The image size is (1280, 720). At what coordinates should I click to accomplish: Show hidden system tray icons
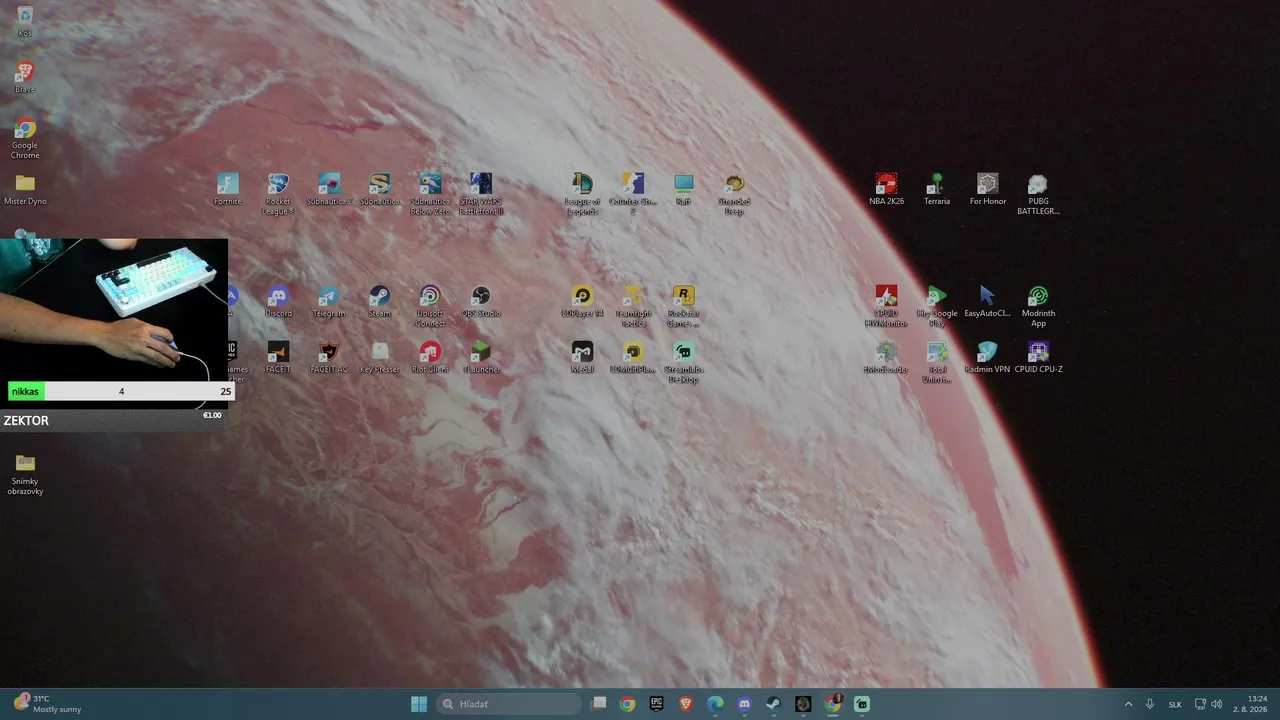(x=1129, y=704)
